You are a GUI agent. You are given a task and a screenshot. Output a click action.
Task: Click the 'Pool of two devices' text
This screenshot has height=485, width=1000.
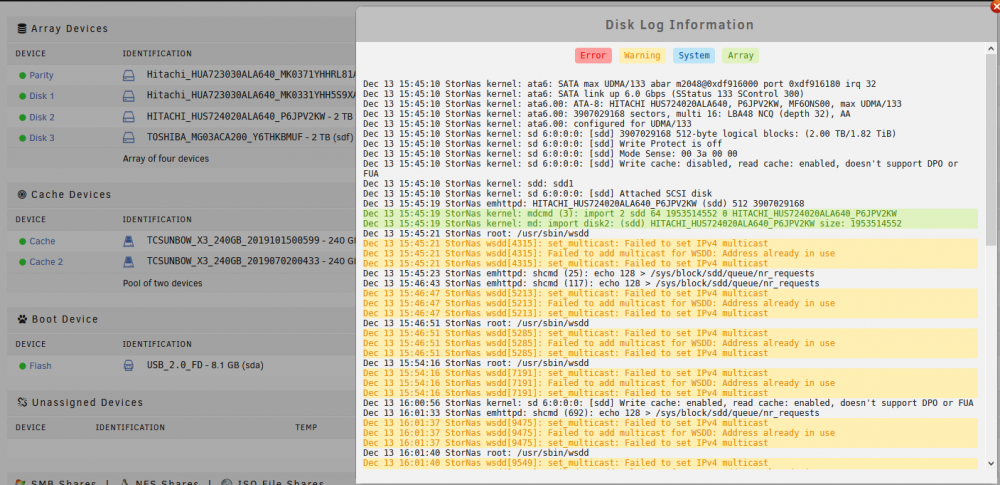[x=163, y=283]
